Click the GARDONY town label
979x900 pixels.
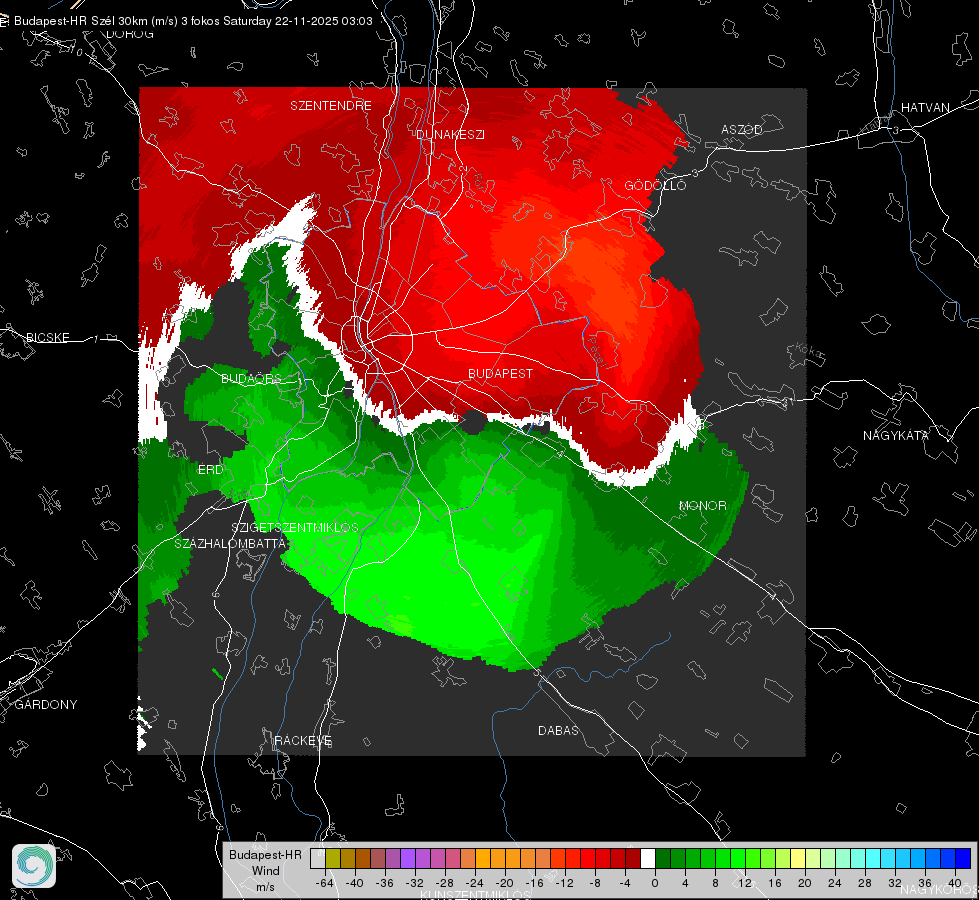tap(46, 705)
